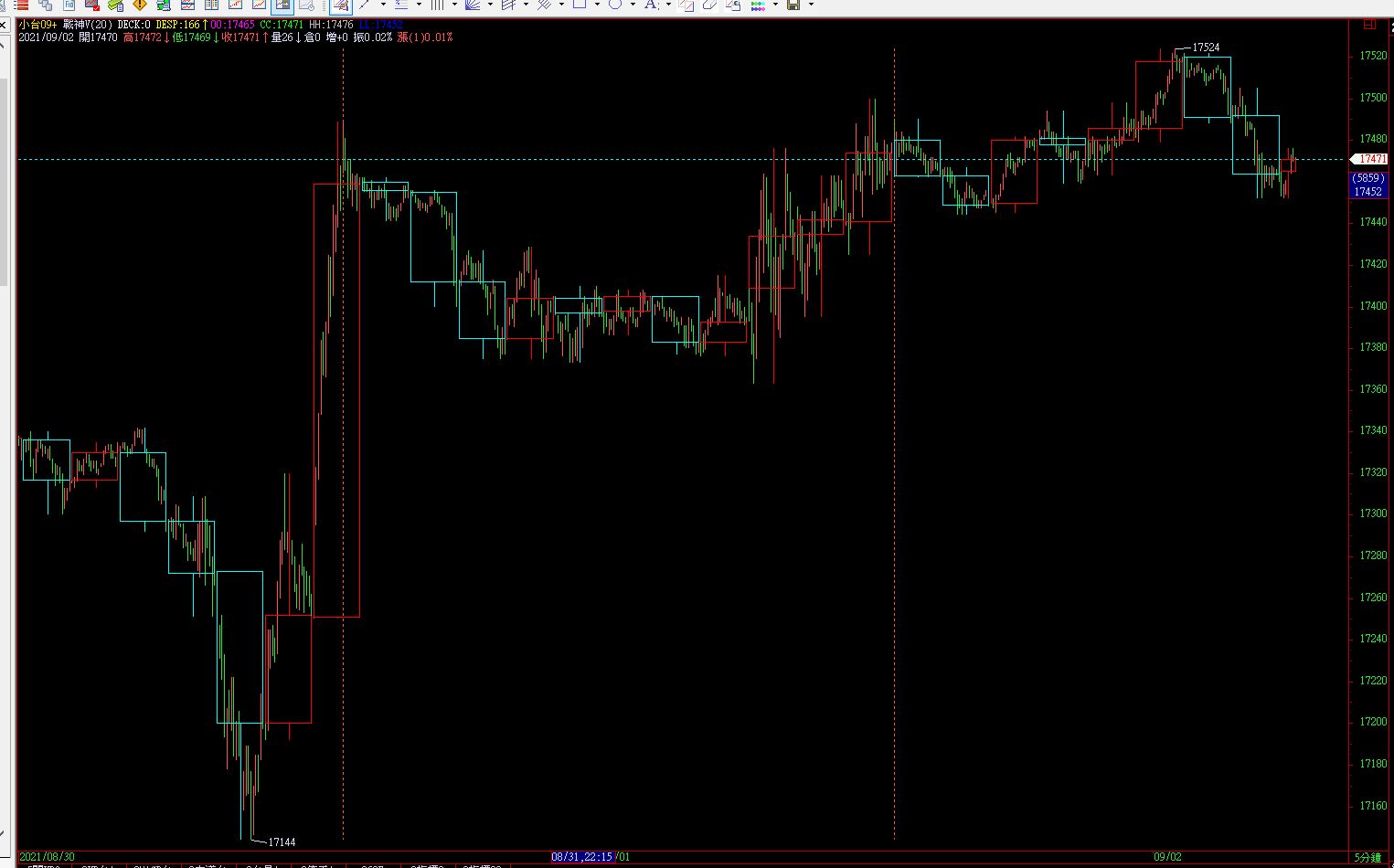Click the 09/02 date on time axis
The height and width of the screenshot is (868, 1394).
tap(1167, 857)
